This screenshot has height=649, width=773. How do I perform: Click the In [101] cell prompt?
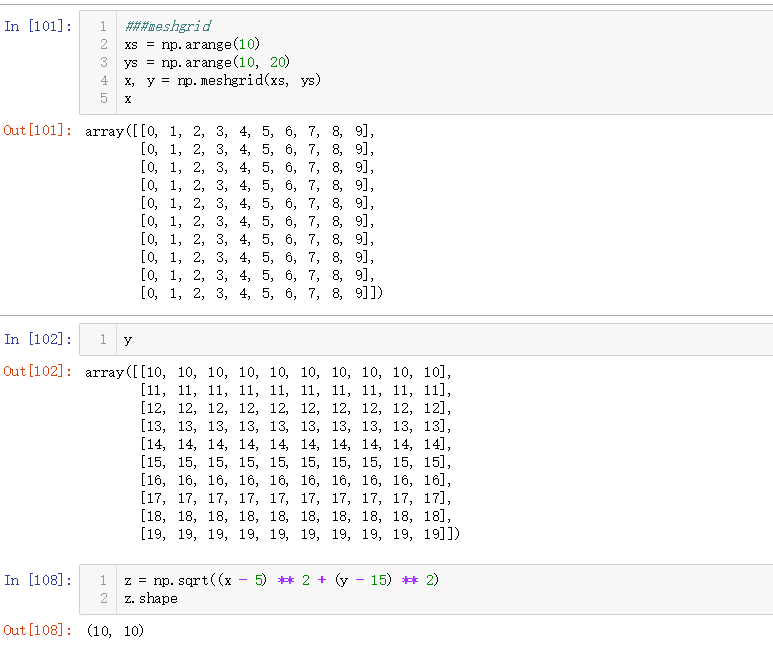pyautogui.click(x=38, y=26)
